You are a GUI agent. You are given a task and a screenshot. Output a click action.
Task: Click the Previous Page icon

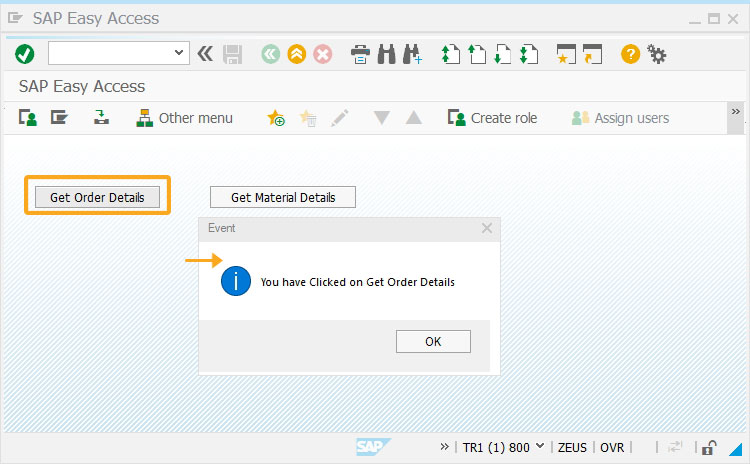(476, 54)
